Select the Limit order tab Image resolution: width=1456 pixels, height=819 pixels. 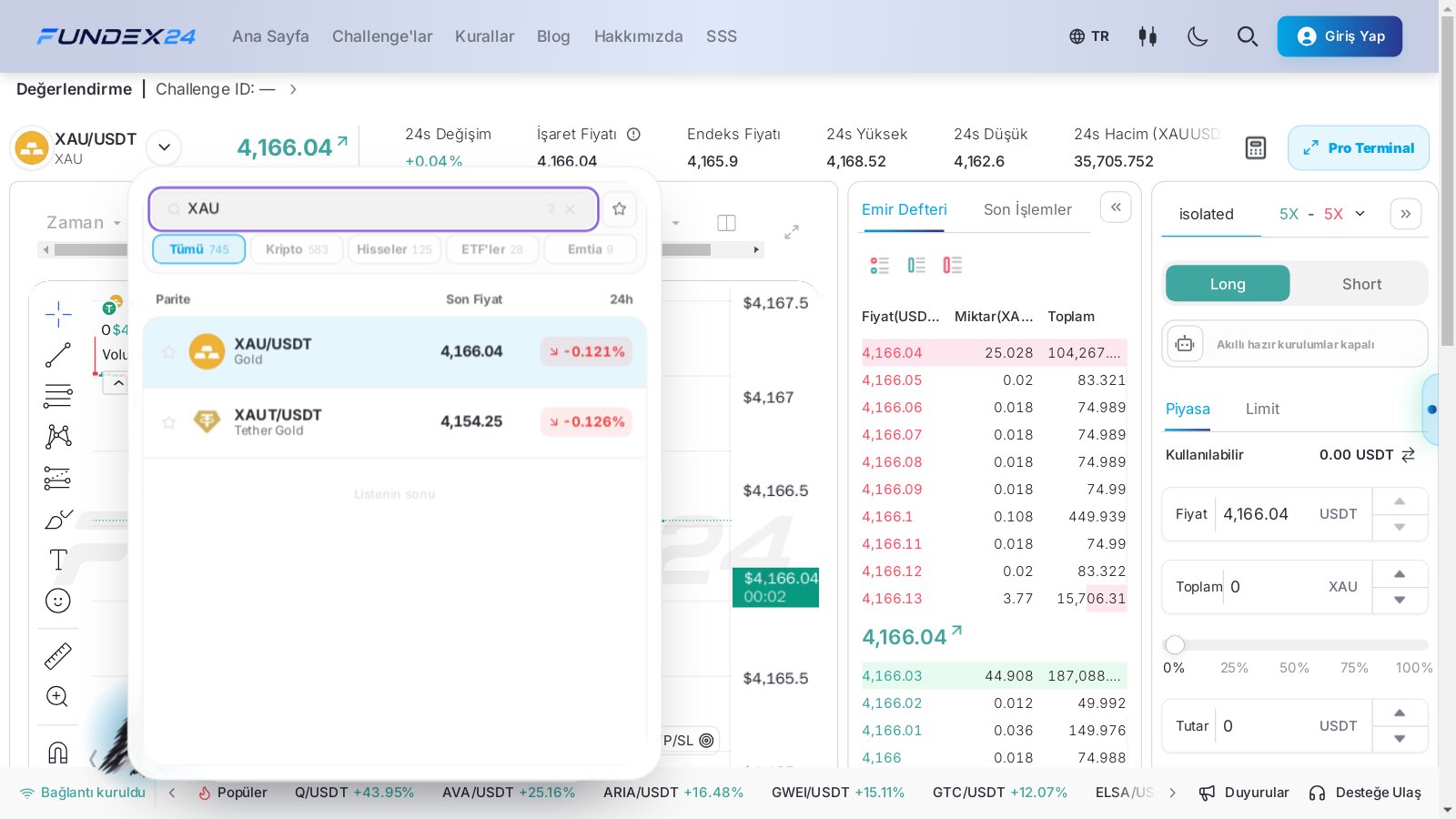1262,409
